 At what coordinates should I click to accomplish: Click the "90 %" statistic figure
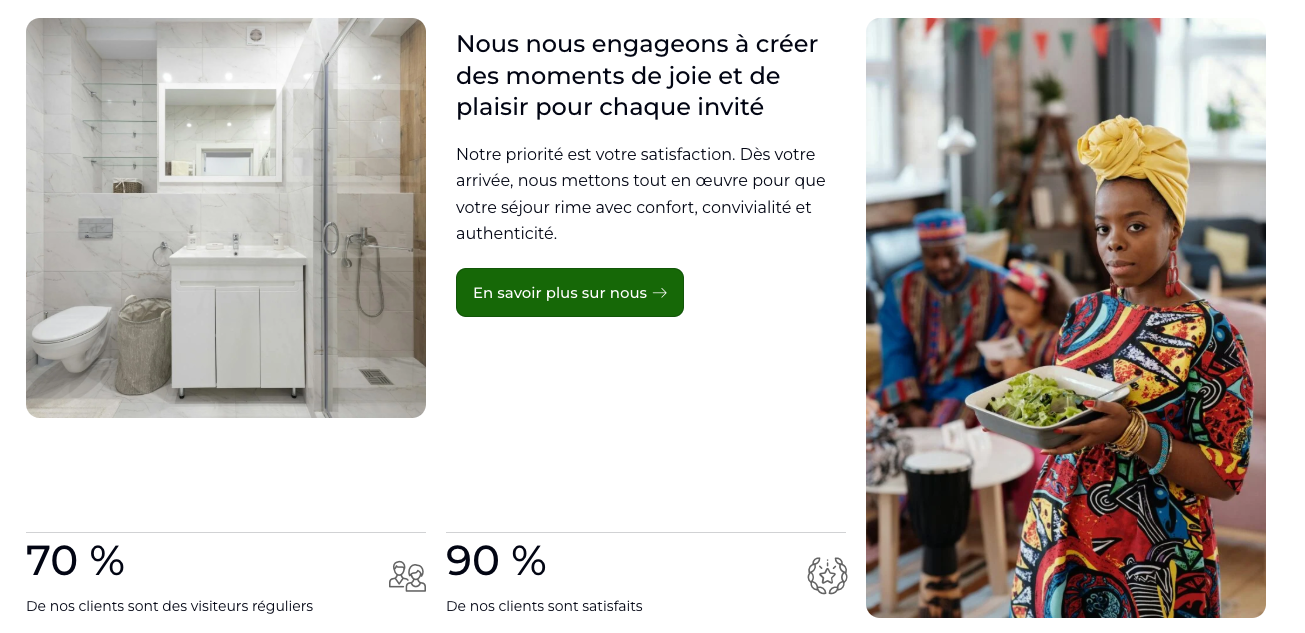(x=496, y=561)
